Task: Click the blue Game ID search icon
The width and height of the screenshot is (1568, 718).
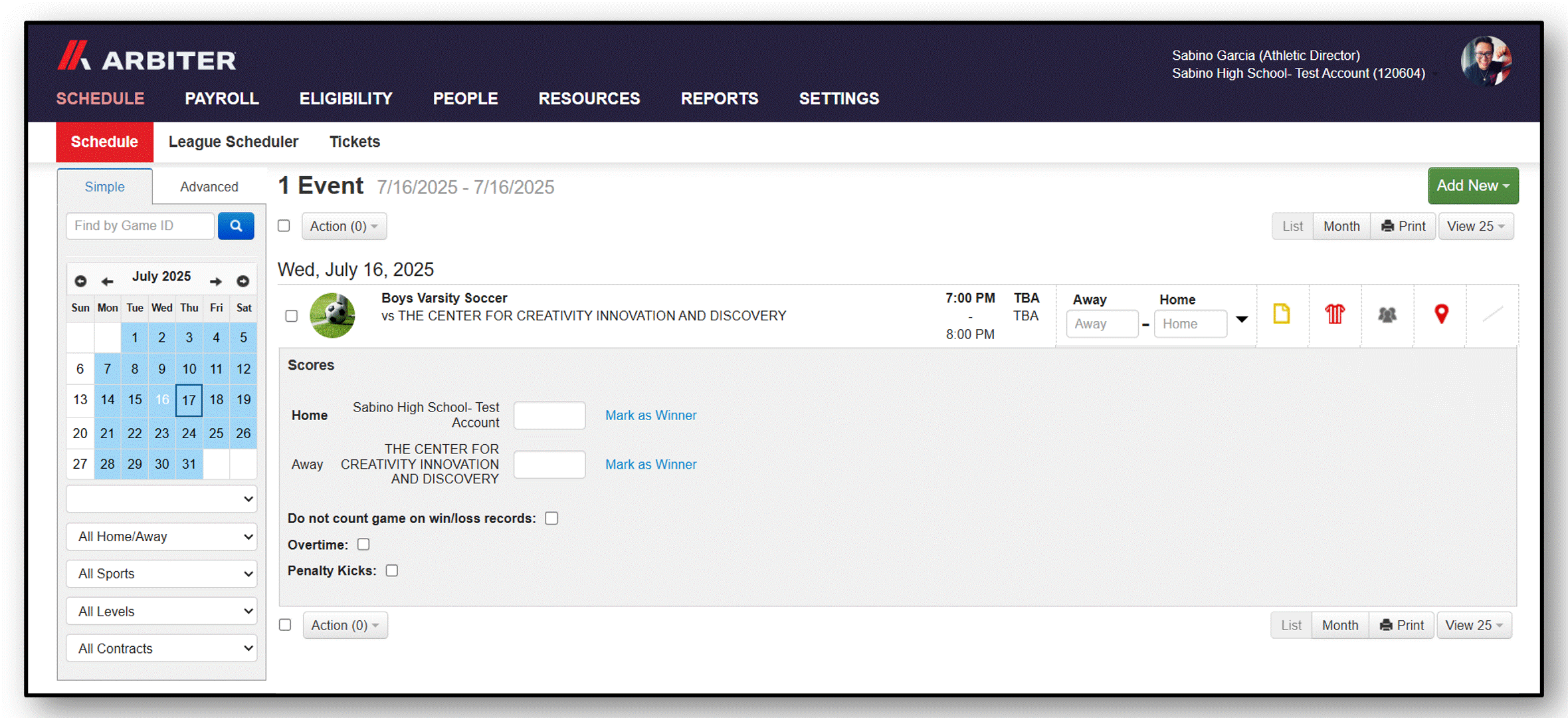Action: (x=236, y=226)
